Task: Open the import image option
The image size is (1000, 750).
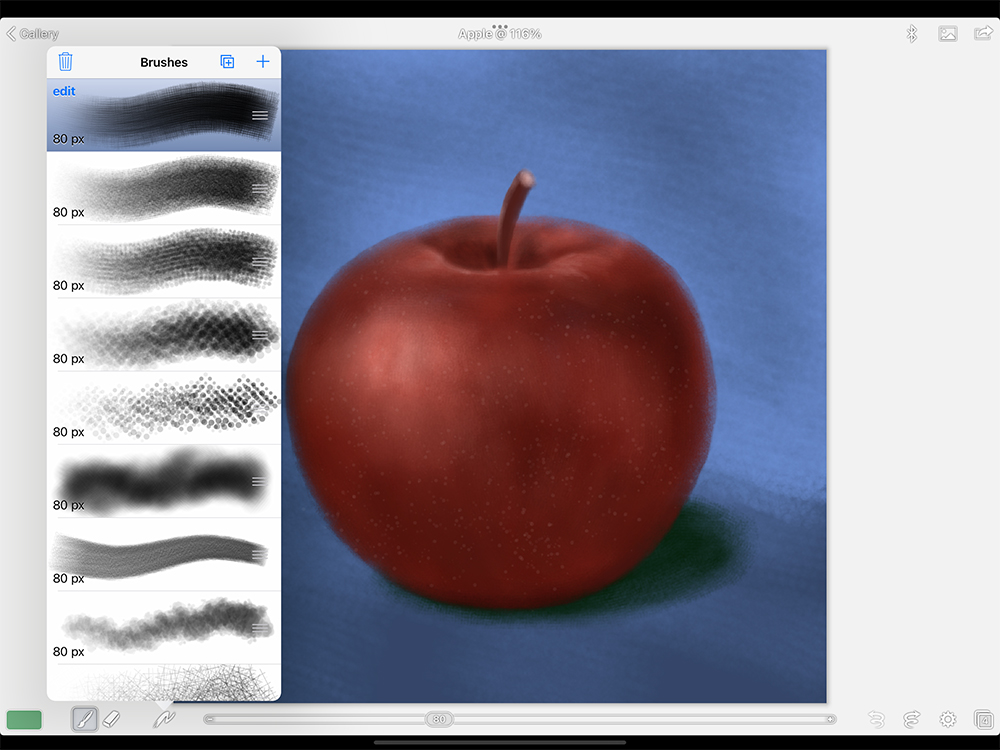Action: point(948,34)
